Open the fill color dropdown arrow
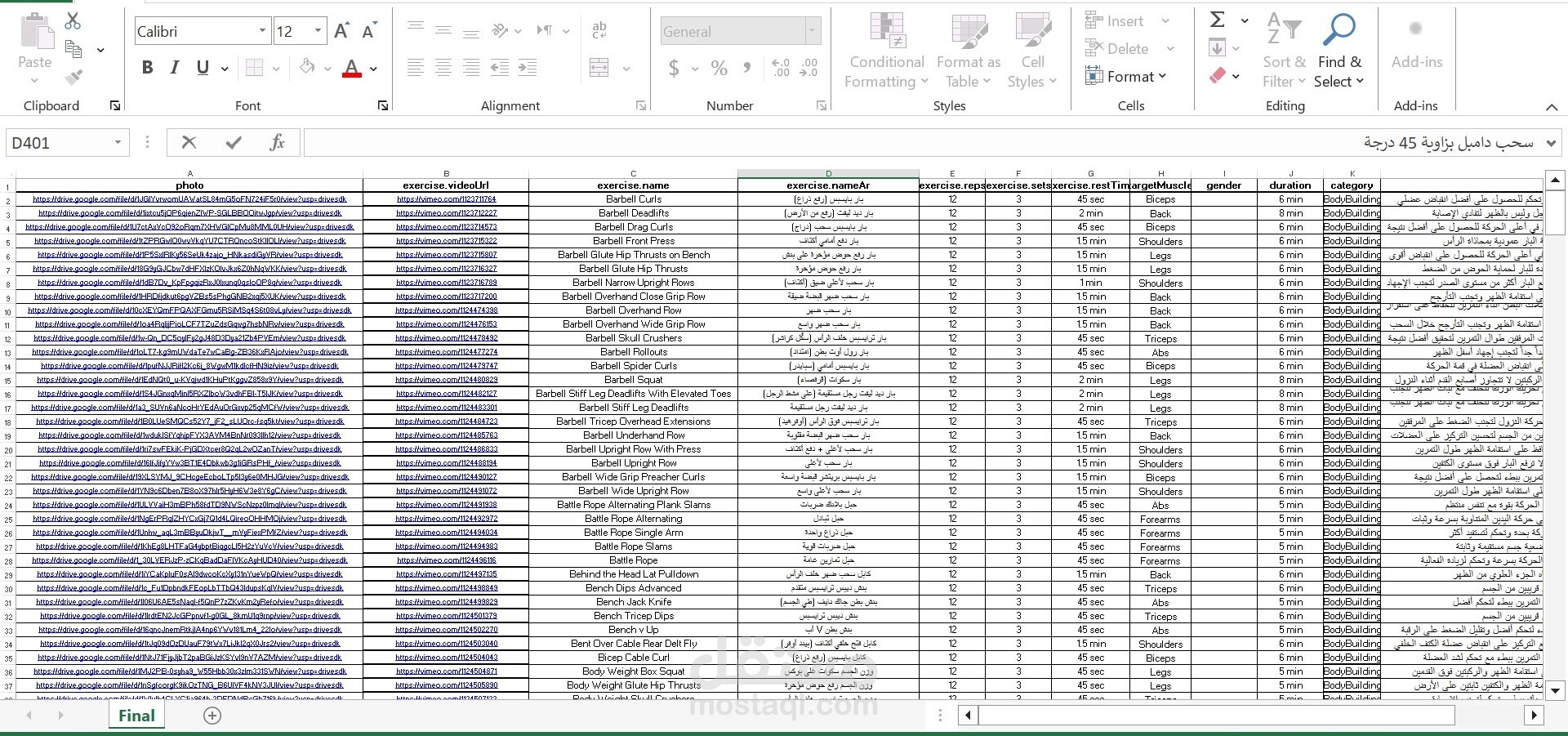The height and width of the screenshot is (736, 1568). pos(327,69)
